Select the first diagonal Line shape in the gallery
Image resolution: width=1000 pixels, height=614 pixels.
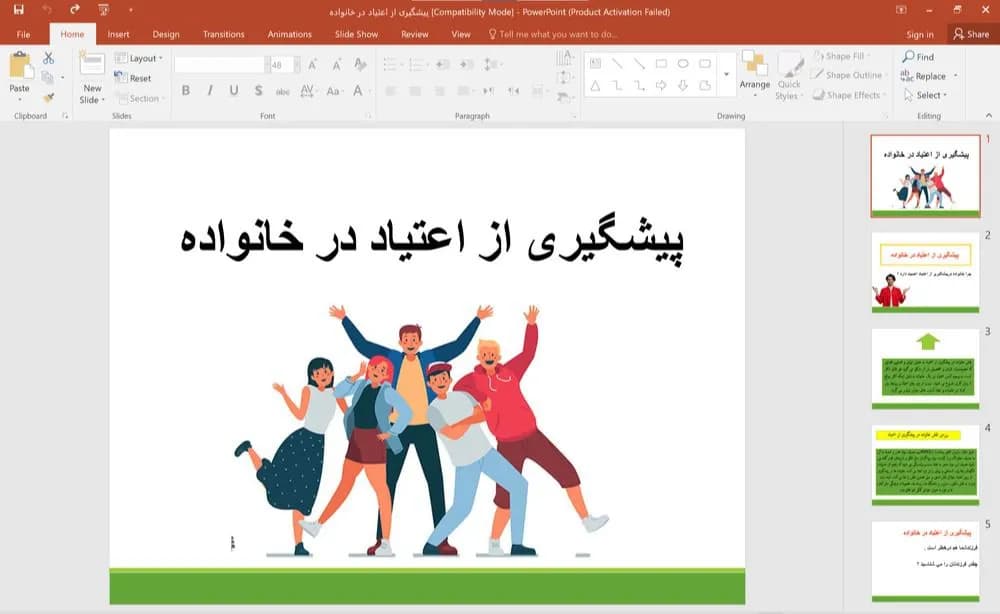point(617,64)
